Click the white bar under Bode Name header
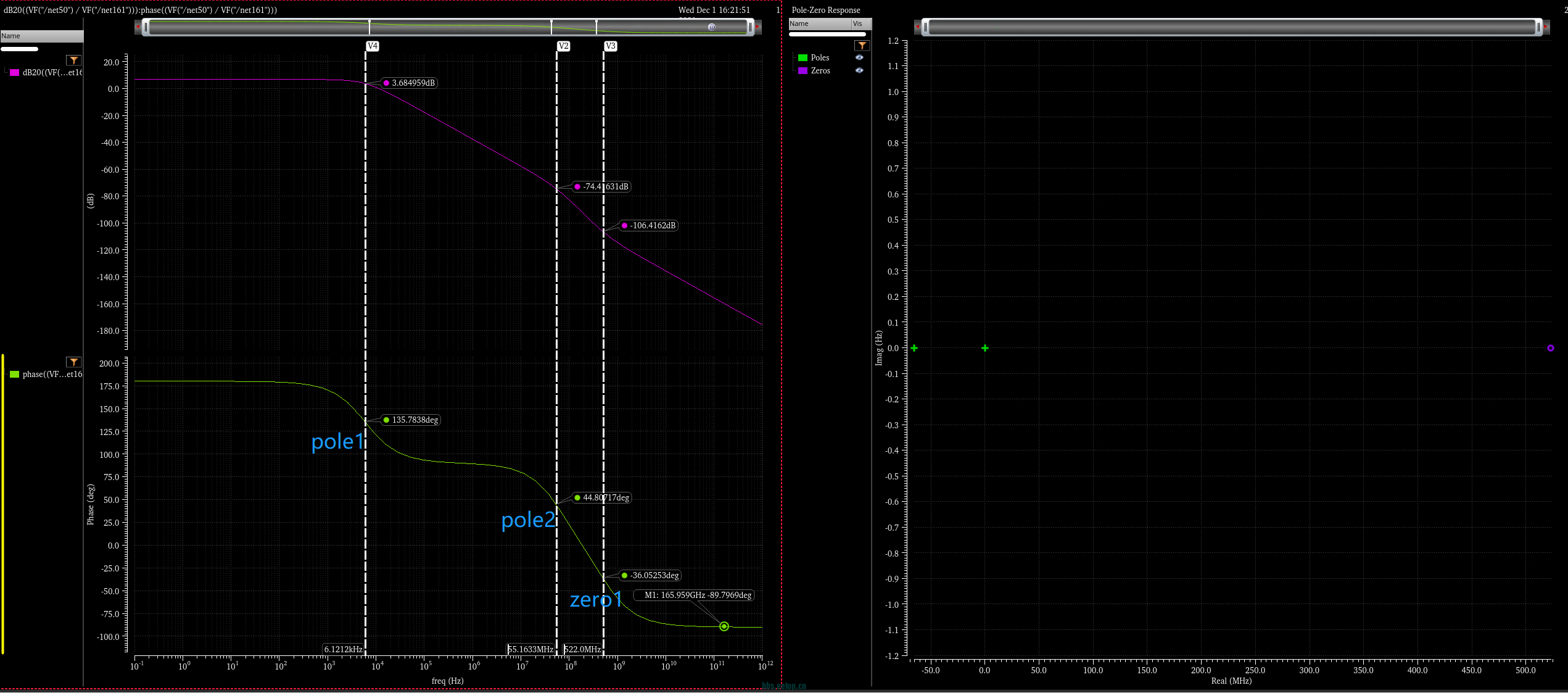The image size is (1568, 693). pyautogui.click(x=19, y=49)
